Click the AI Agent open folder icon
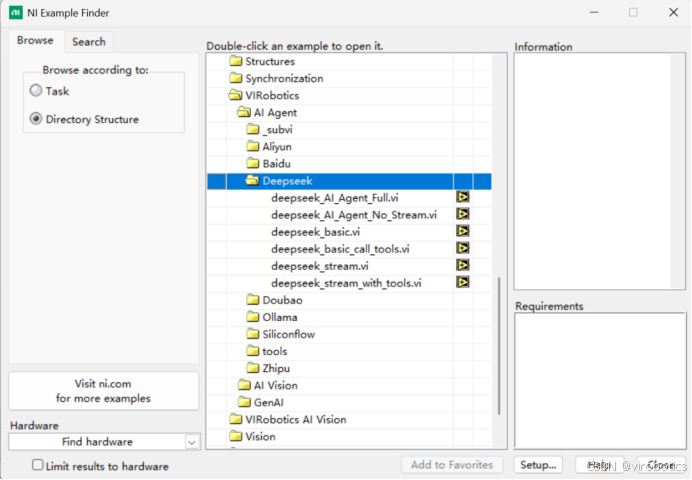Image resolution: width=692 pixels, height=480 pixels. (x=244, y=112)
